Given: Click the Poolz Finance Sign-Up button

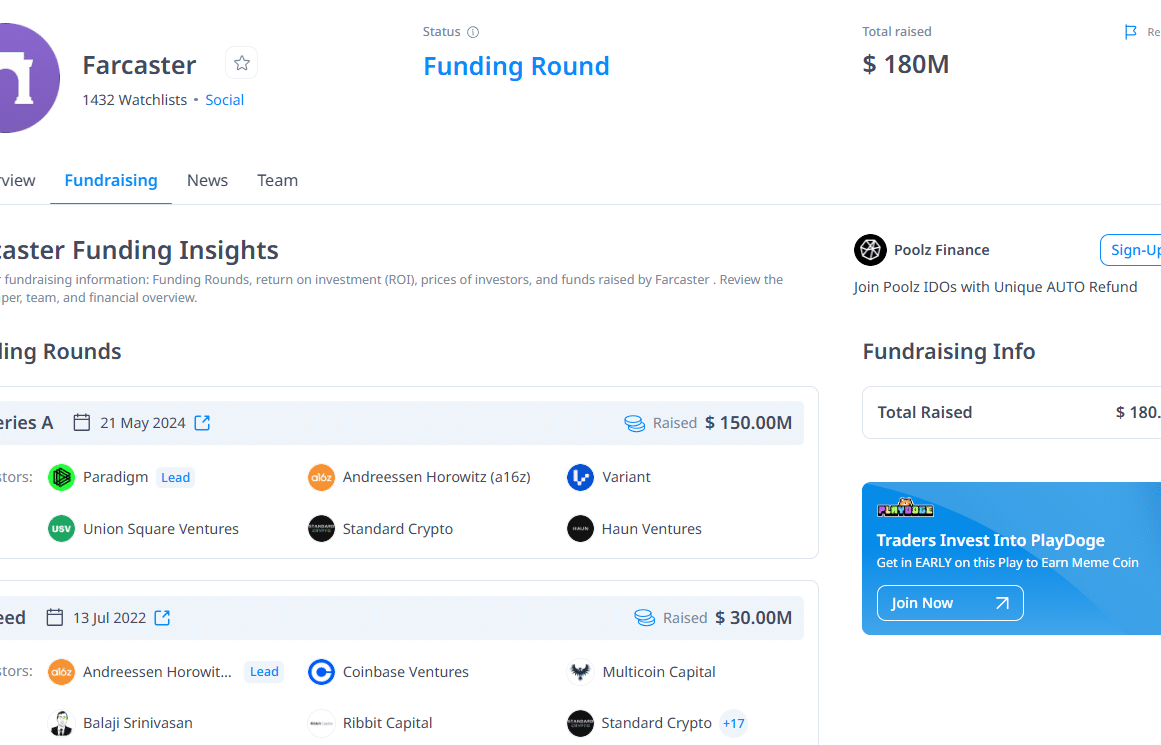Looking at the screenshot, I should point(1134,250).
